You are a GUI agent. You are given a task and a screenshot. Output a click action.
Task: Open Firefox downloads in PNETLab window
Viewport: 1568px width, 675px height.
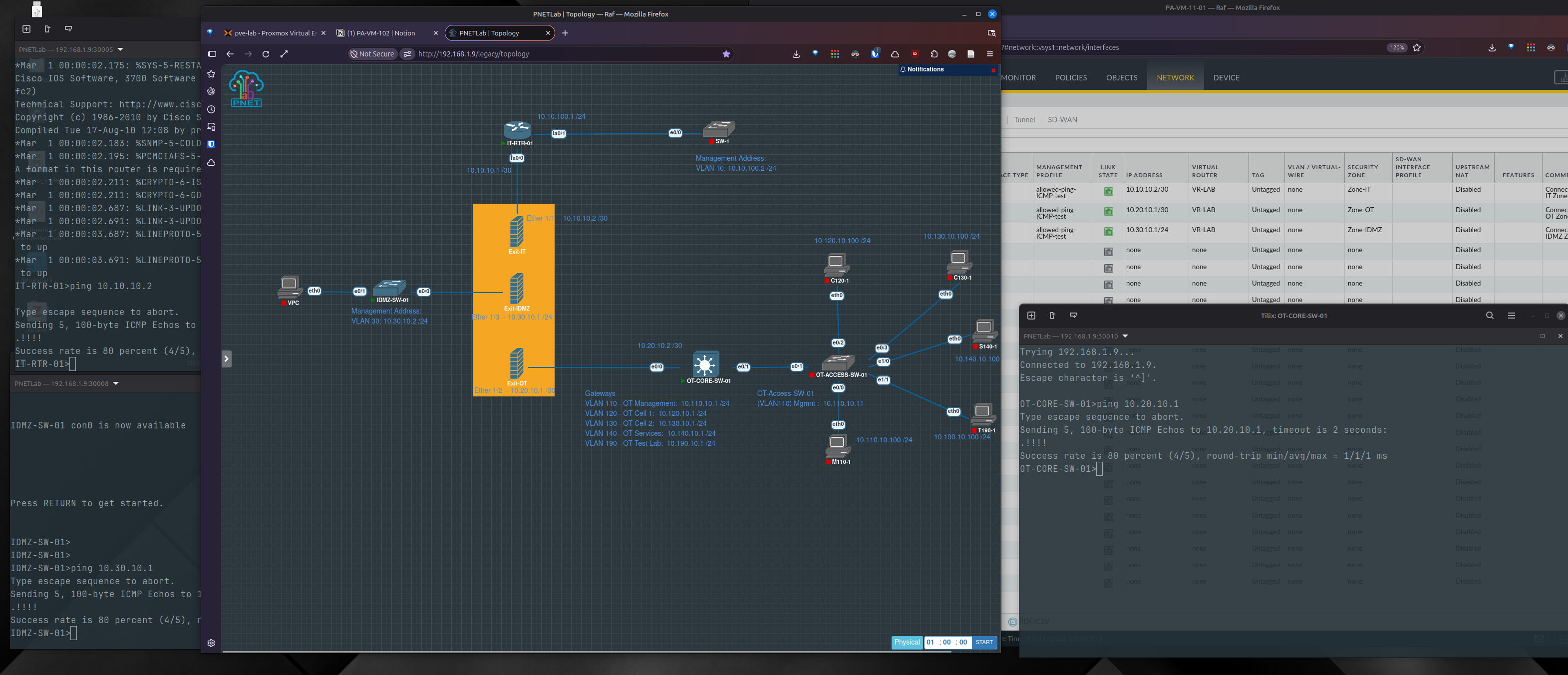tap(796, 54)
